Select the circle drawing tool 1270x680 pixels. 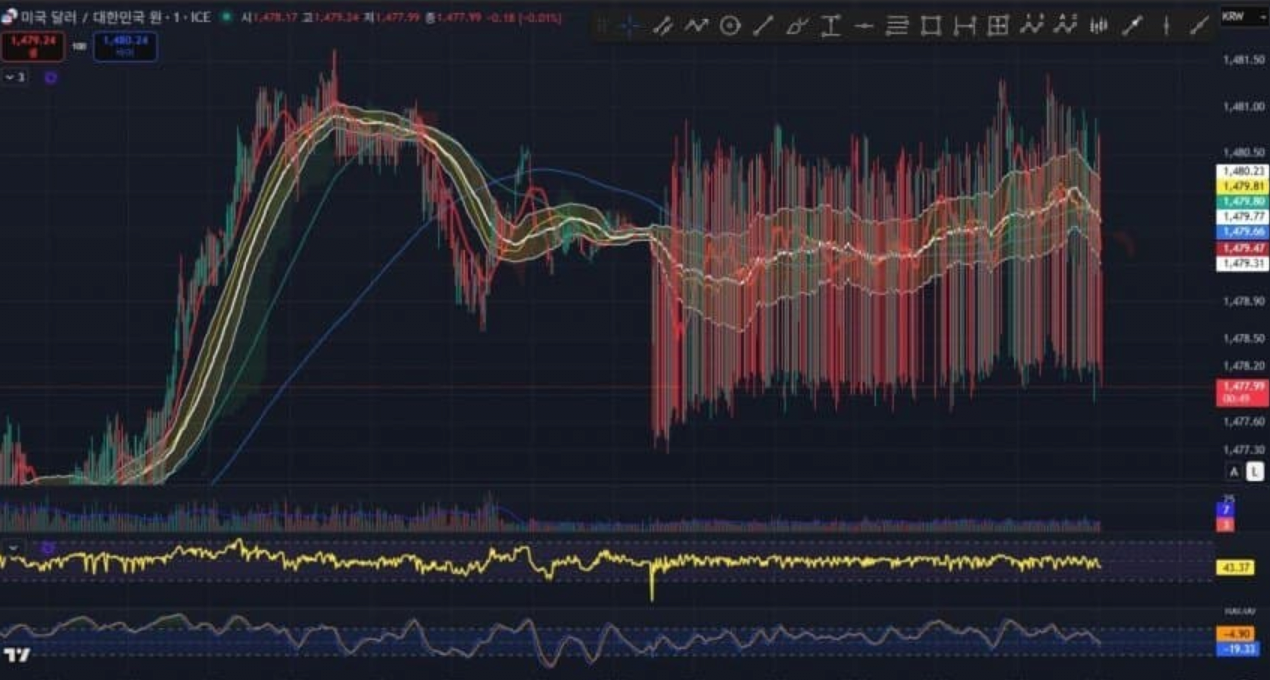click(730, 27)
